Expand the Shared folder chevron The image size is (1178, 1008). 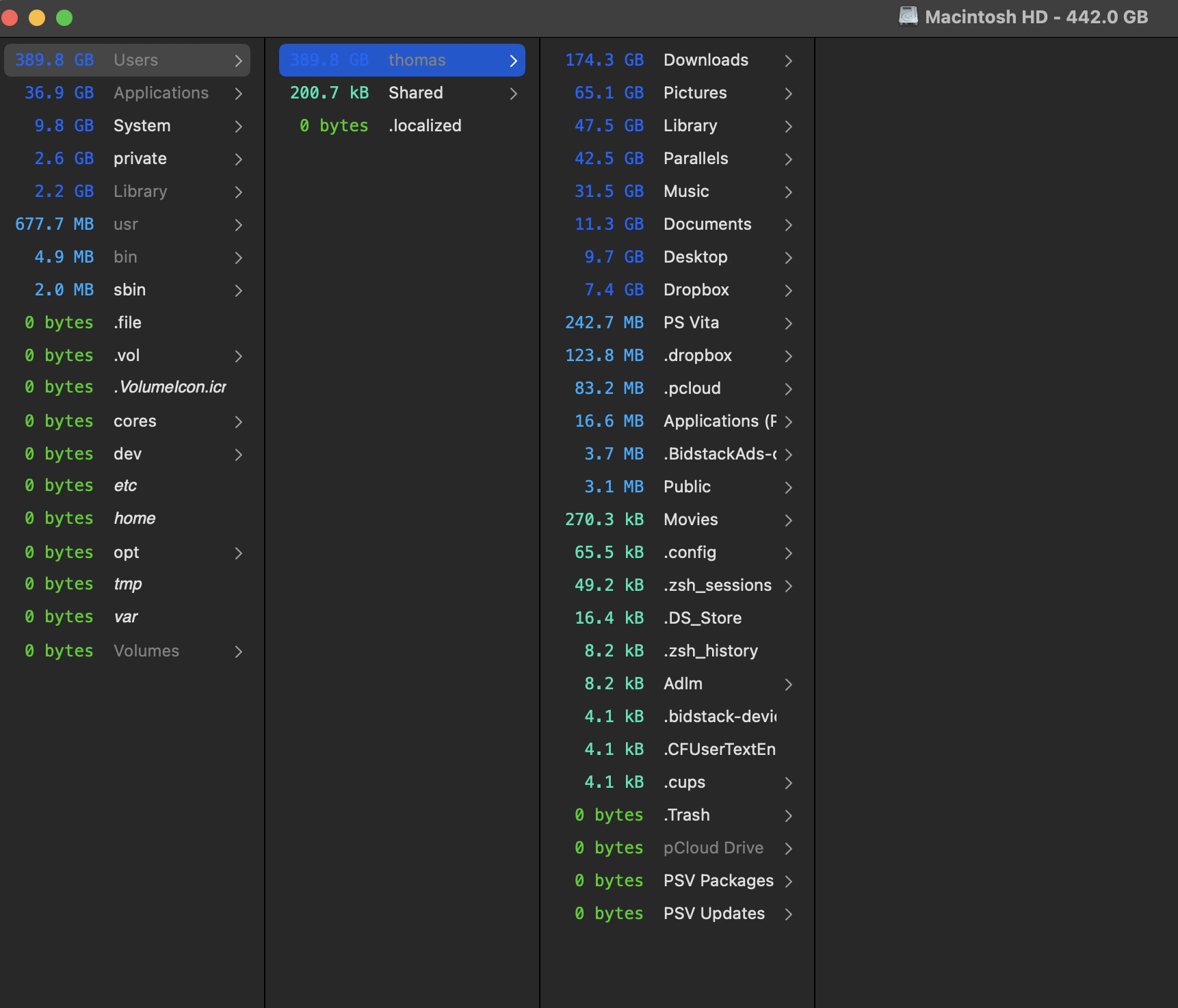tap(513, 94)
